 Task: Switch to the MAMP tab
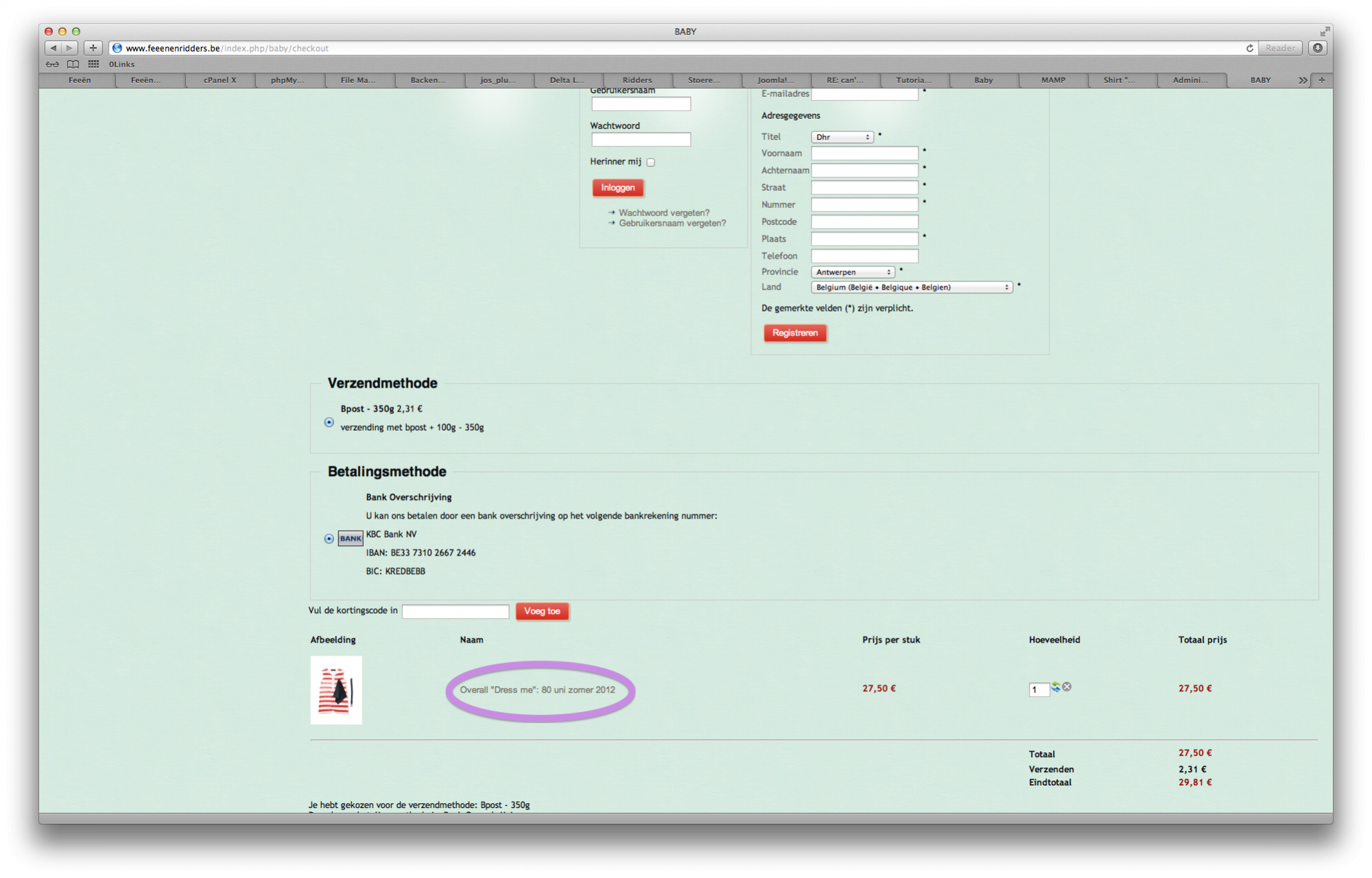(x=1053, y=80)
